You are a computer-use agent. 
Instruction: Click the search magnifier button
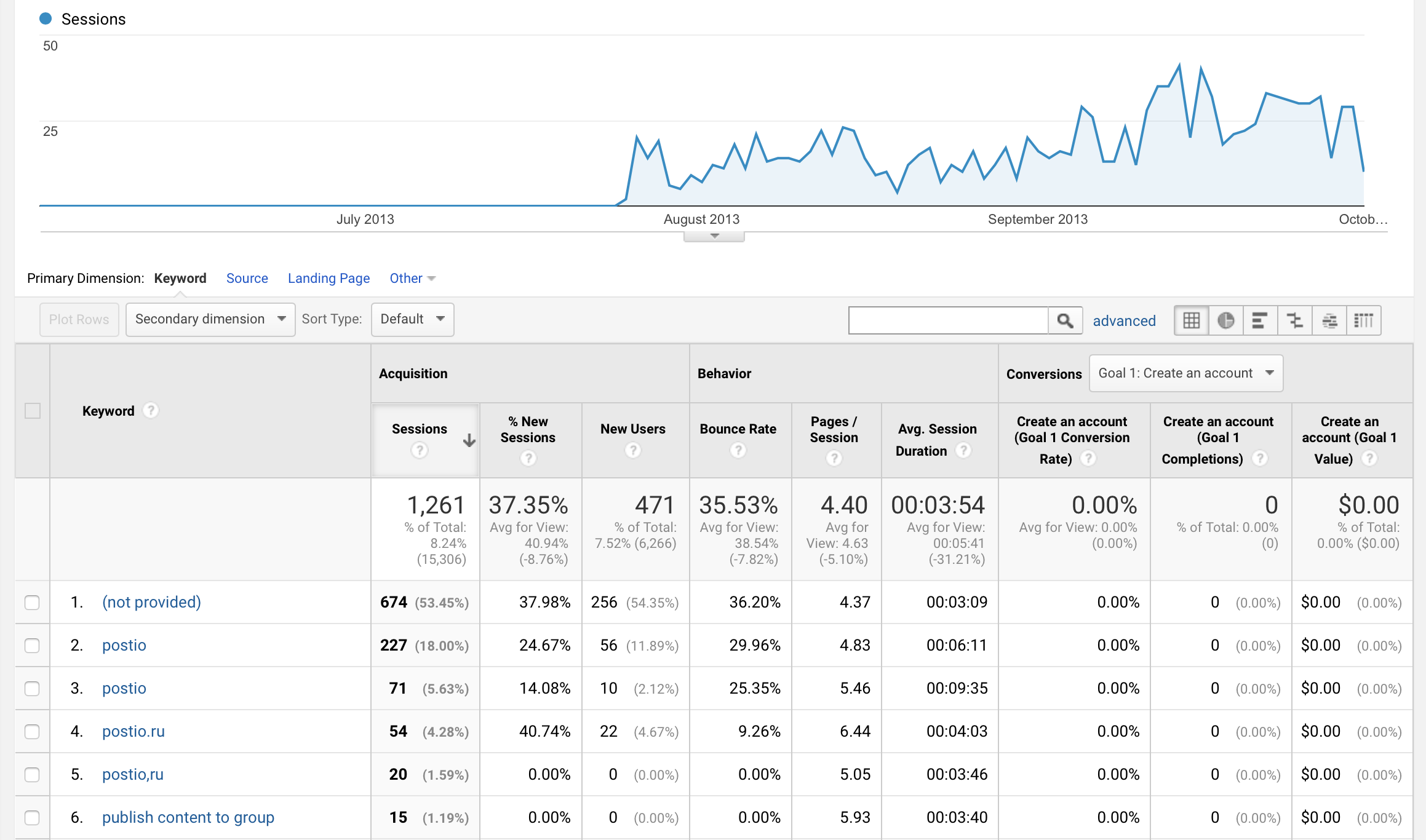tap(1065, 320)
